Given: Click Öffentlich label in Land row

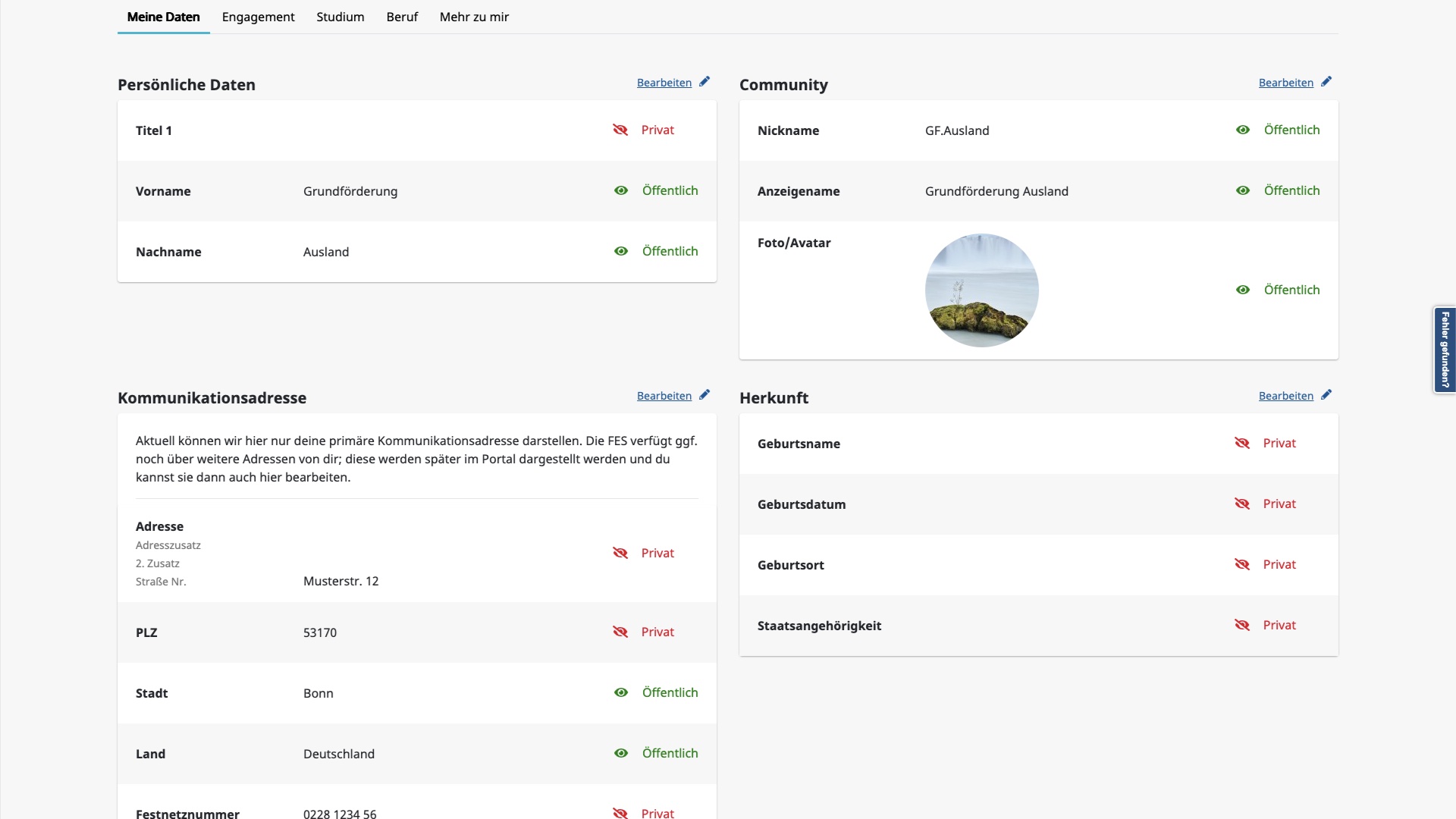Looking at the screenshot, I should [670, 753].
